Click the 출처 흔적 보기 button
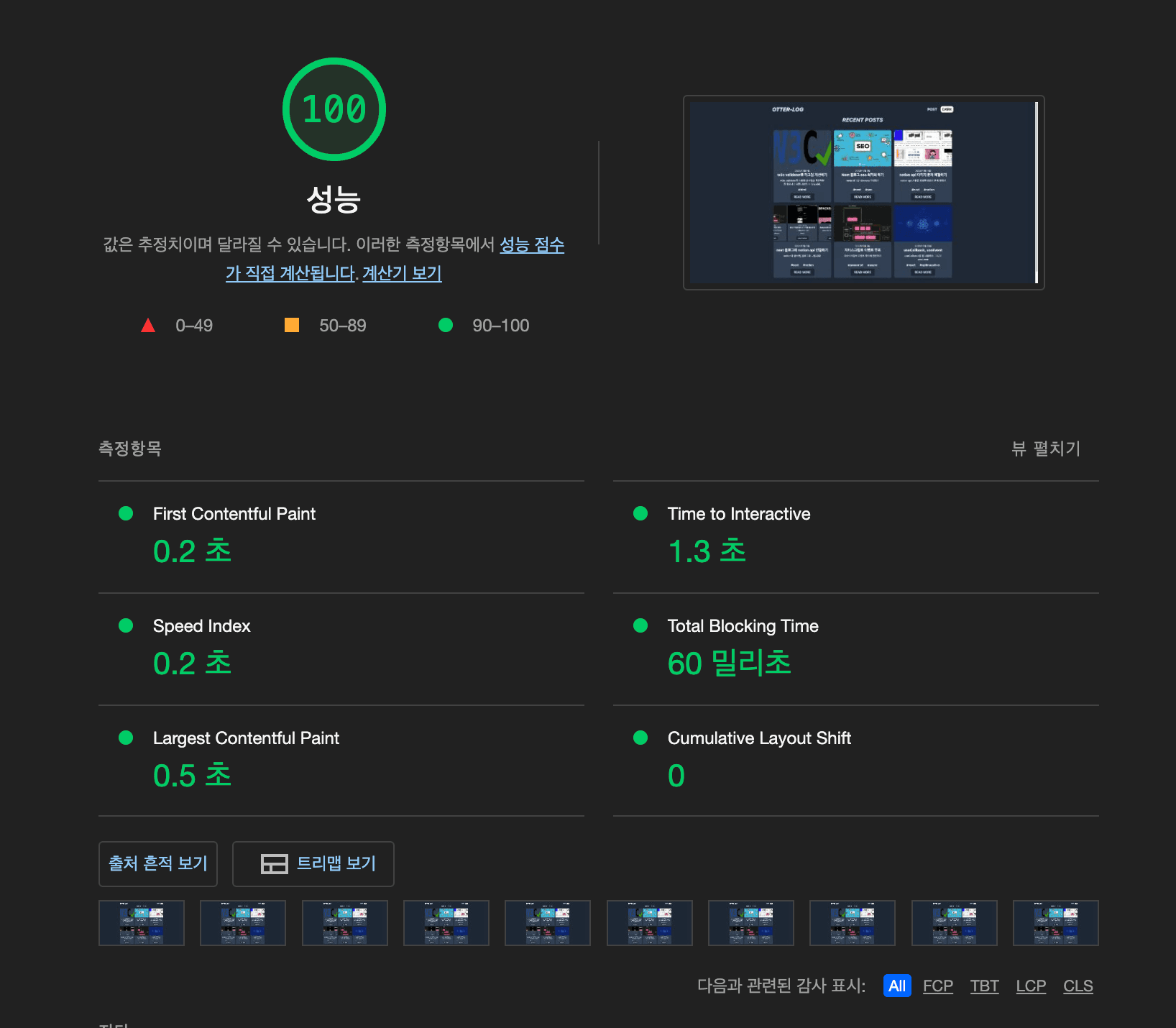 point(157,864)
